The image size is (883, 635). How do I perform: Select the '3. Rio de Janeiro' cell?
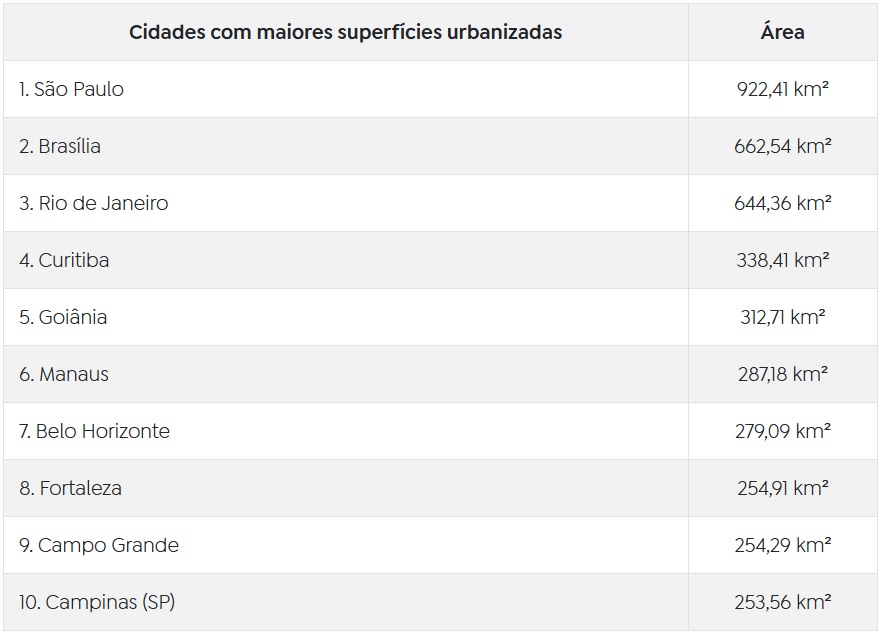346,203
